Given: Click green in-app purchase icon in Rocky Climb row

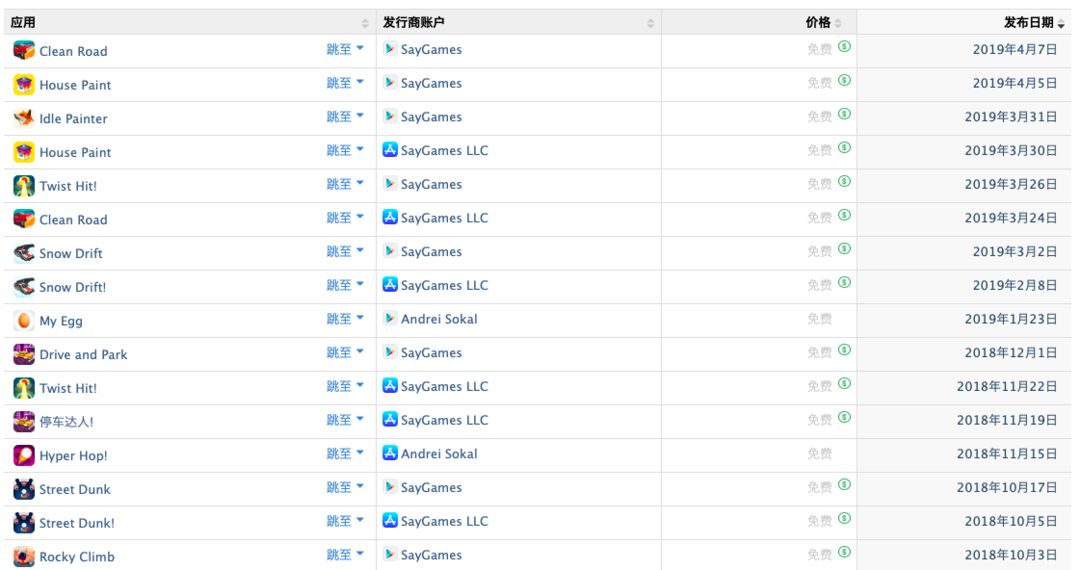Looking at the screenshot, I should (x=844, y=552).
